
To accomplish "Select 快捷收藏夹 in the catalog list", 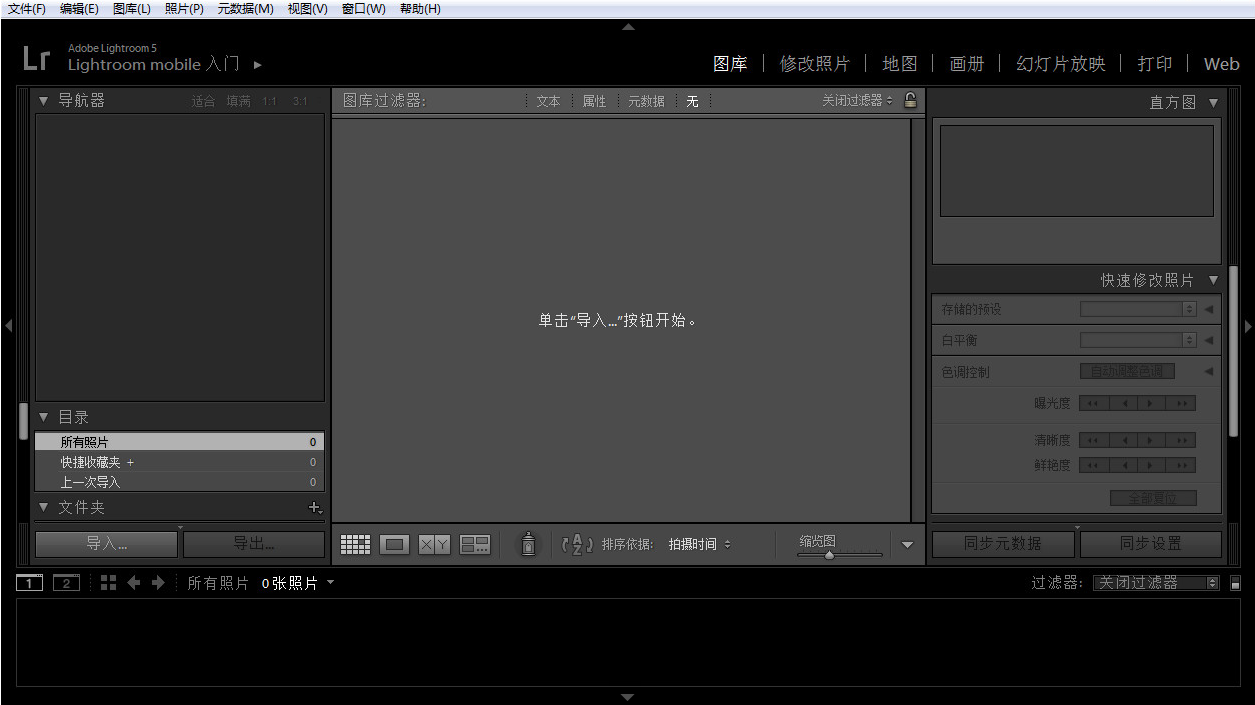I will (x=90, y=462).
